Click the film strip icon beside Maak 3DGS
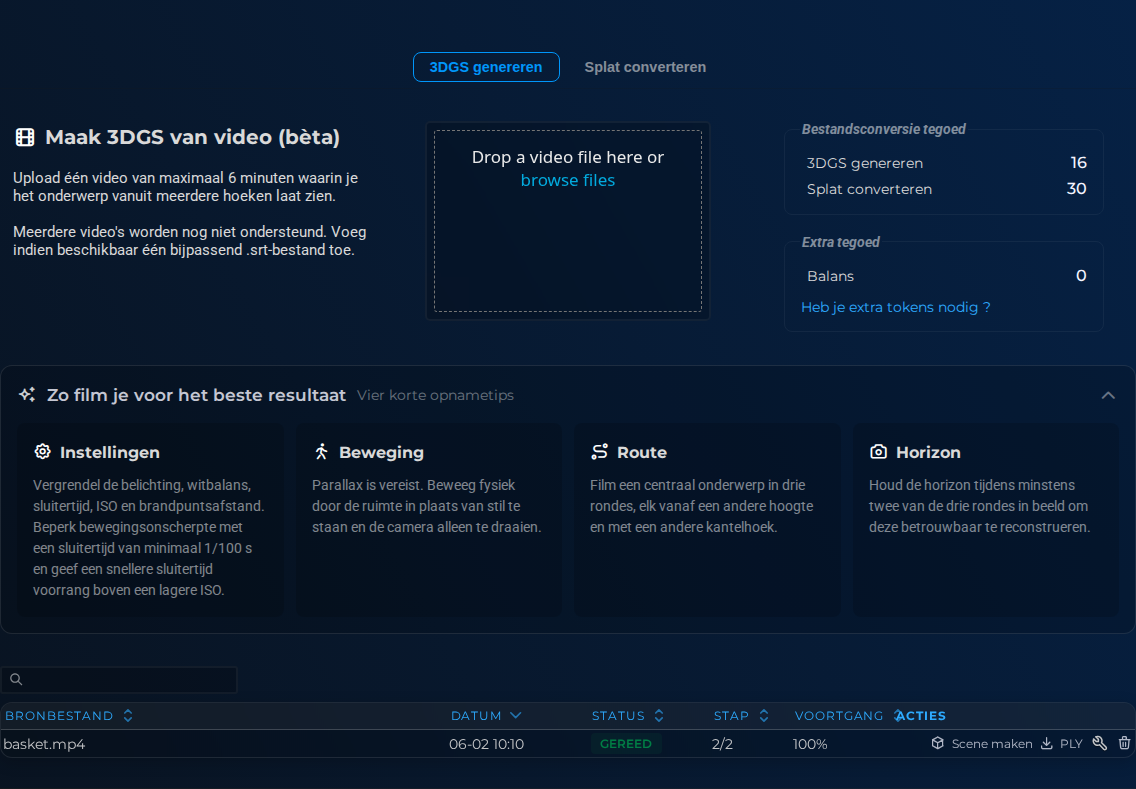 coord(25,137)
